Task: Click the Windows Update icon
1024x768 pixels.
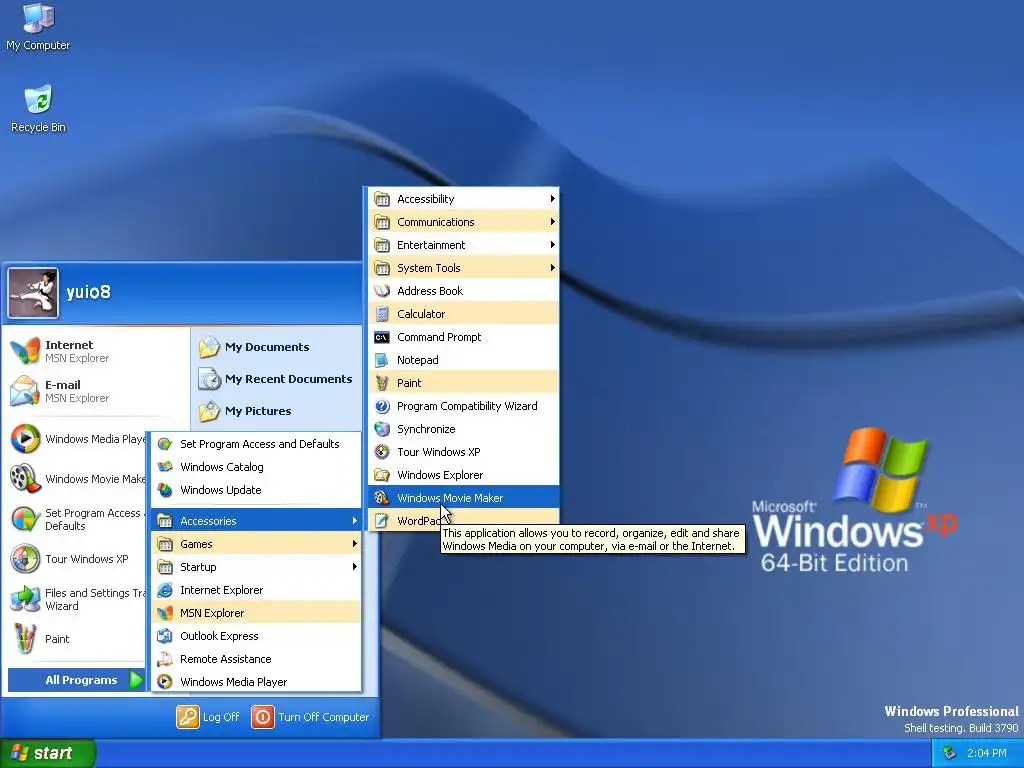Action: [165, 490]
